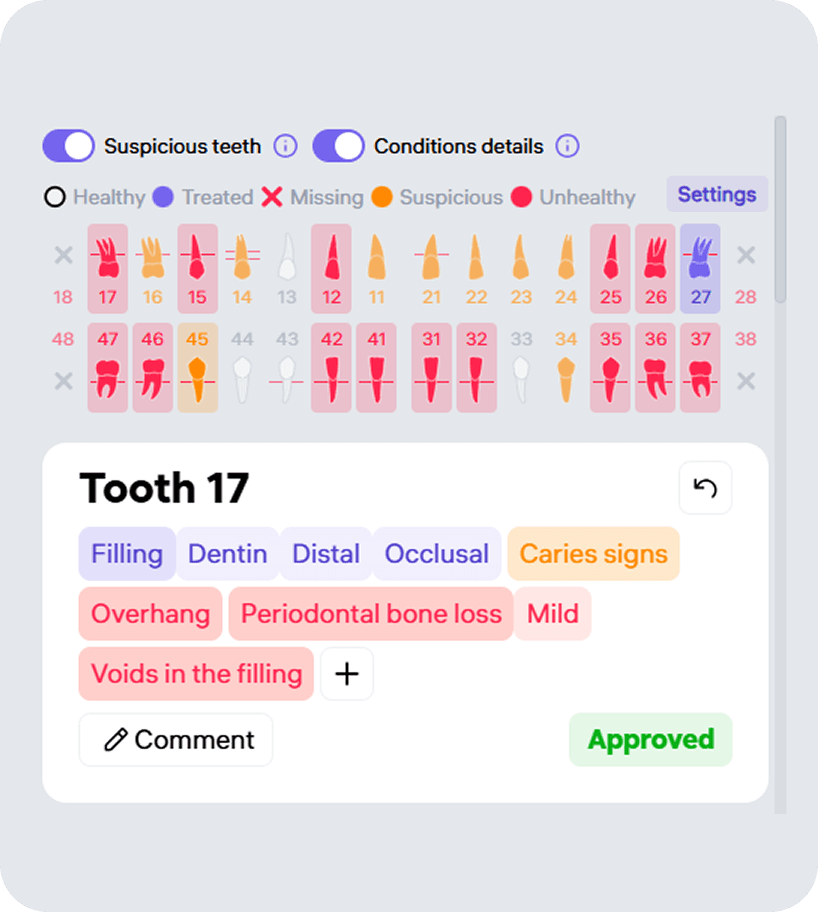818x912 pixels.
Task: Turn off the Suspicious teeth toggle
Action: (69, 146)
